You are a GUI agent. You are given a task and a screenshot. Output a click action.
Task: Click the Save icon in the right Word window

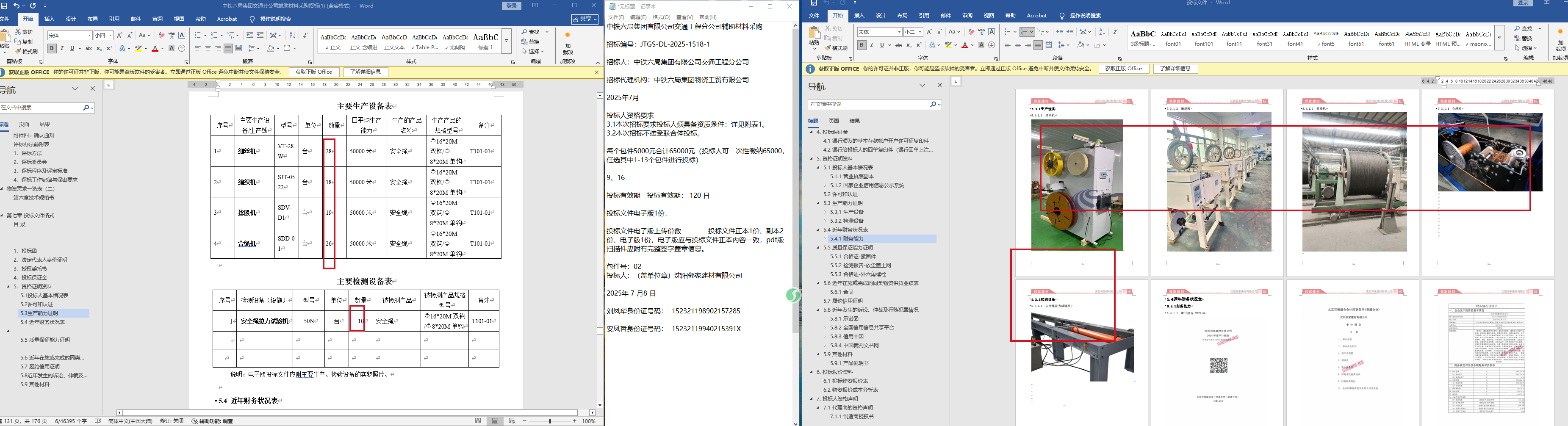pos(814,3)
